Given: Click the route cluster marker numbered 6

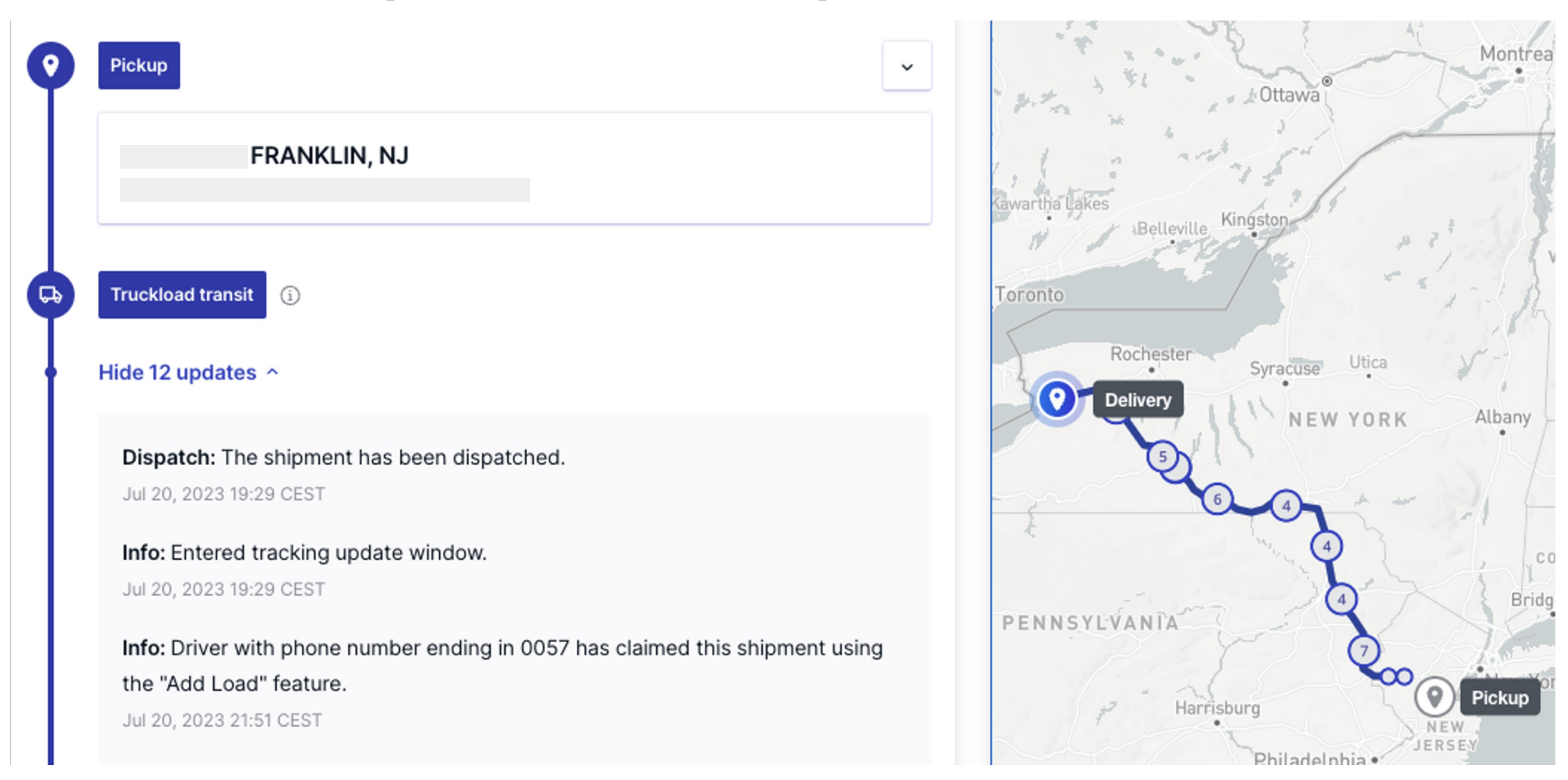Looking at the screenshot, I should click(1217, 499).
